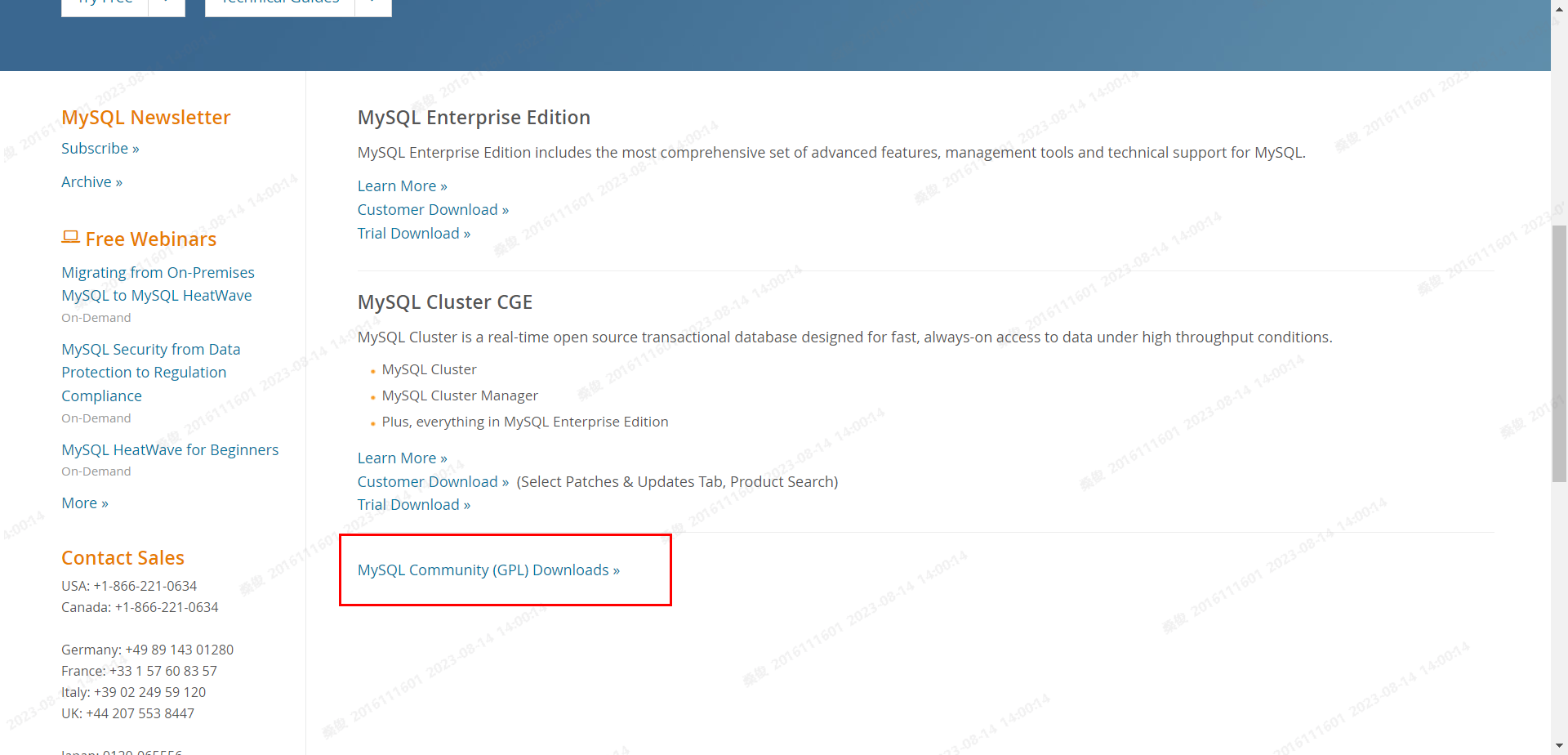Click the Canada phone number line
This screenshot has width=1568, height=755.
click(140, 607)
